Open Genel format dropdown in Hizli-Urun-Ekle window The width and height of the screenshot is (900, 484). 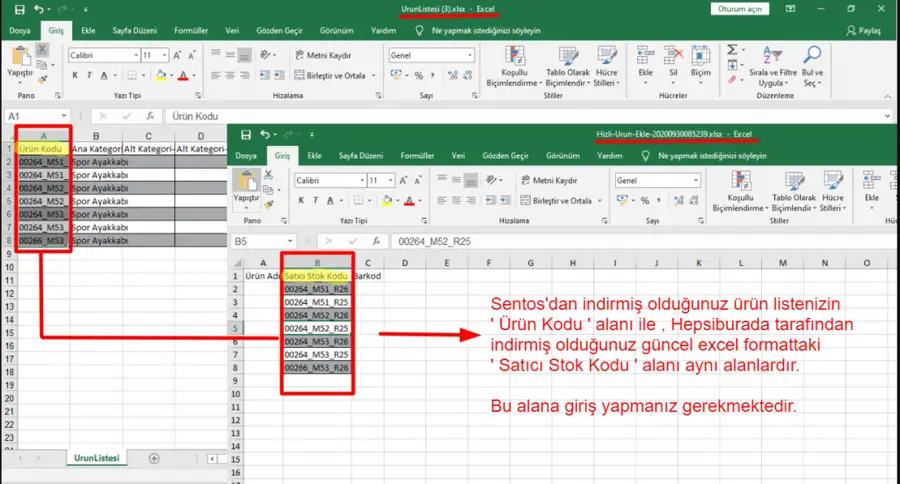pyautogui.click(x=696, y=180)
